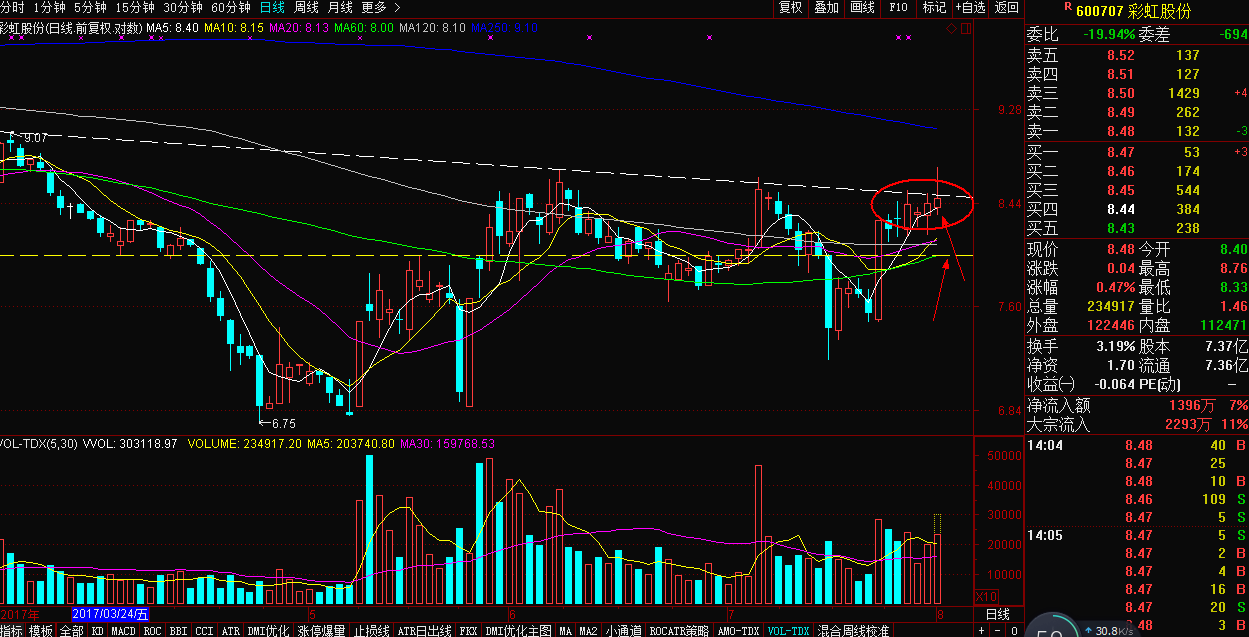
Task: Switch to the MACD indicator
Action: (123, 631)
